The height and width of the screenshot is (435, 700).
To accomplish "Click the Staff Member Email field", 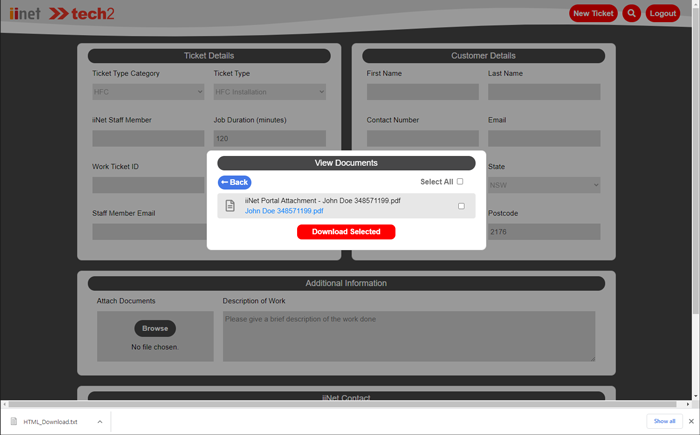I will pos(149,232).
